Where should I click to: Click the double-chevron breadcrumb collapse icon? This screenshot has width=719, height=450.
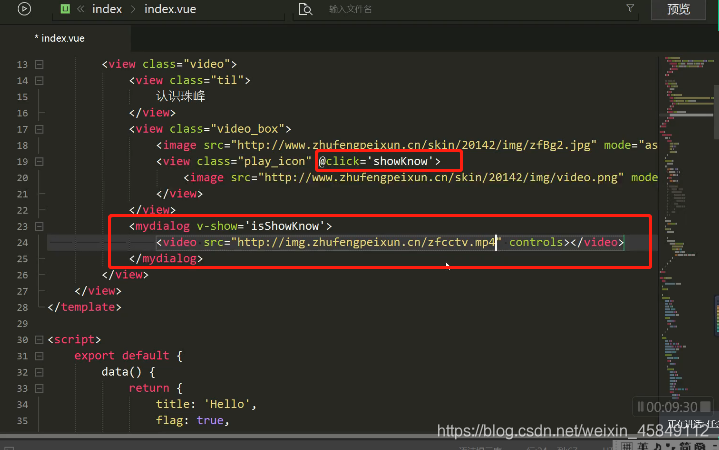[x=81, y=9]
